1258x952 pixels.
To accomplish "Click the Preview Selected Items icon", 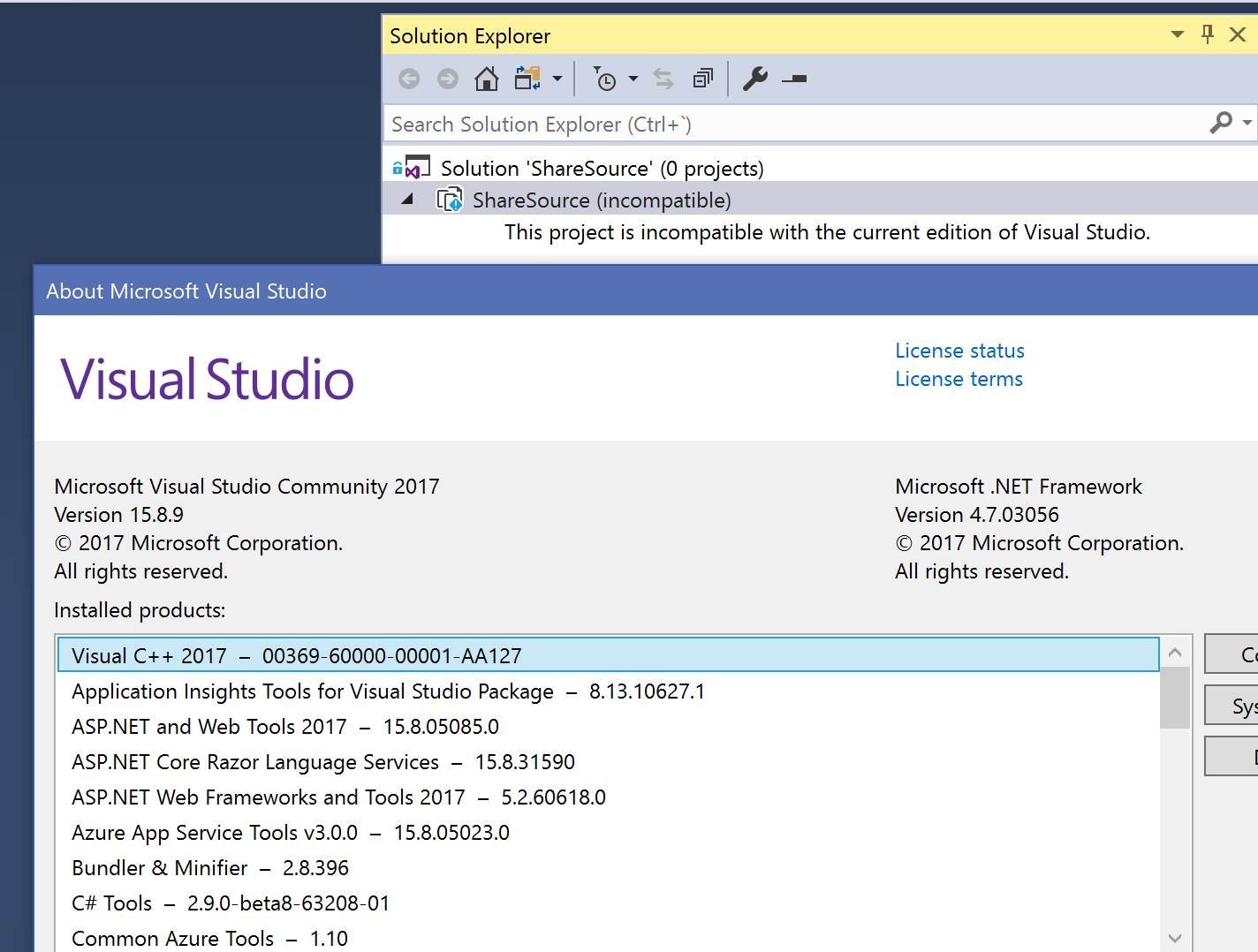I will (702, 79).
